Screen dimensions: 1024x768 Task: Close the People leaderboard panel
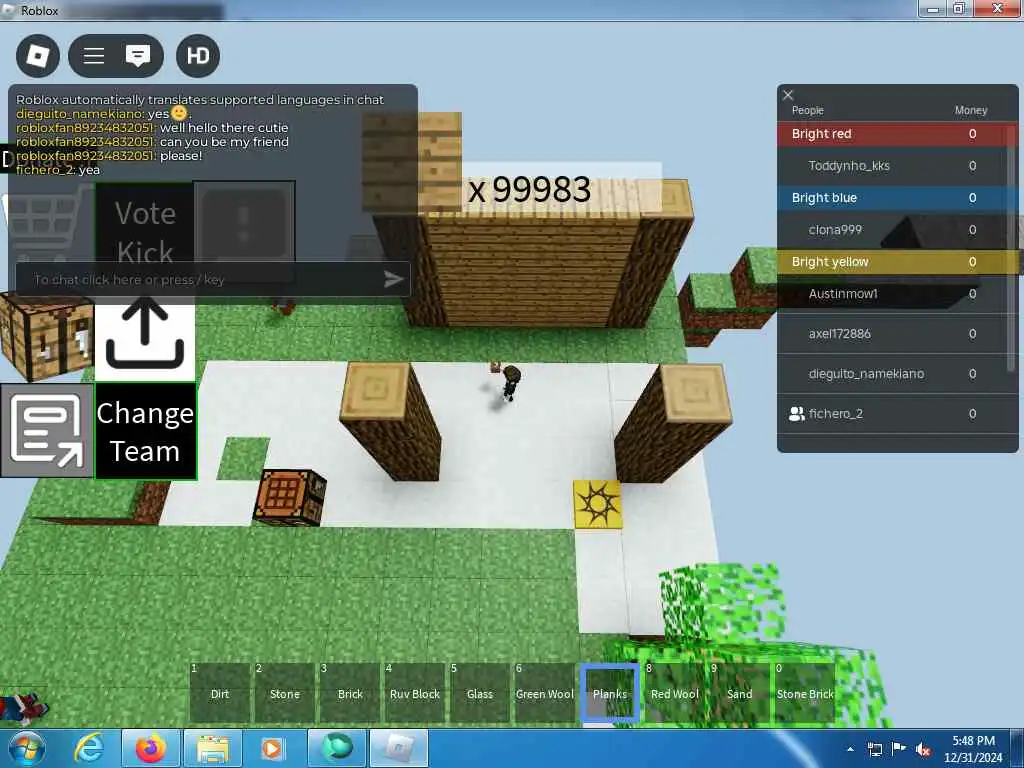click(788, 95)
